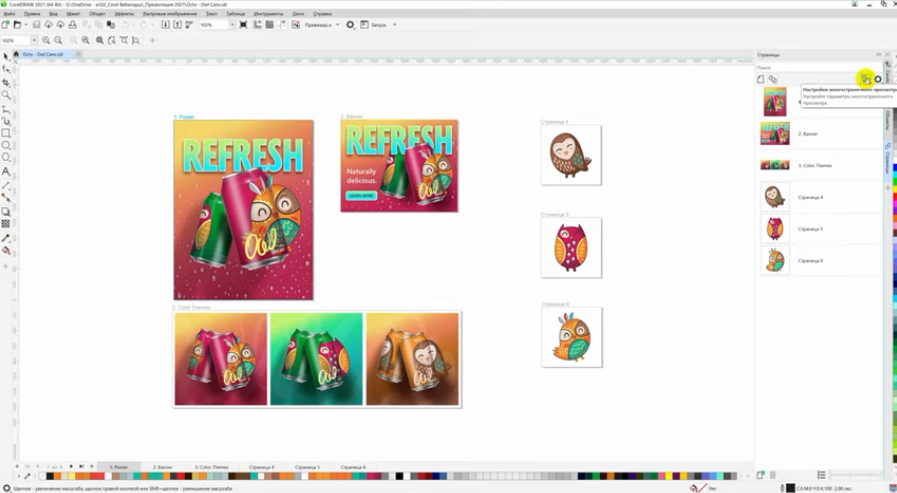The width and height of the screenshot is (897, 493).
Task: Activate the Text tool
Action: [x=6, y=172]
